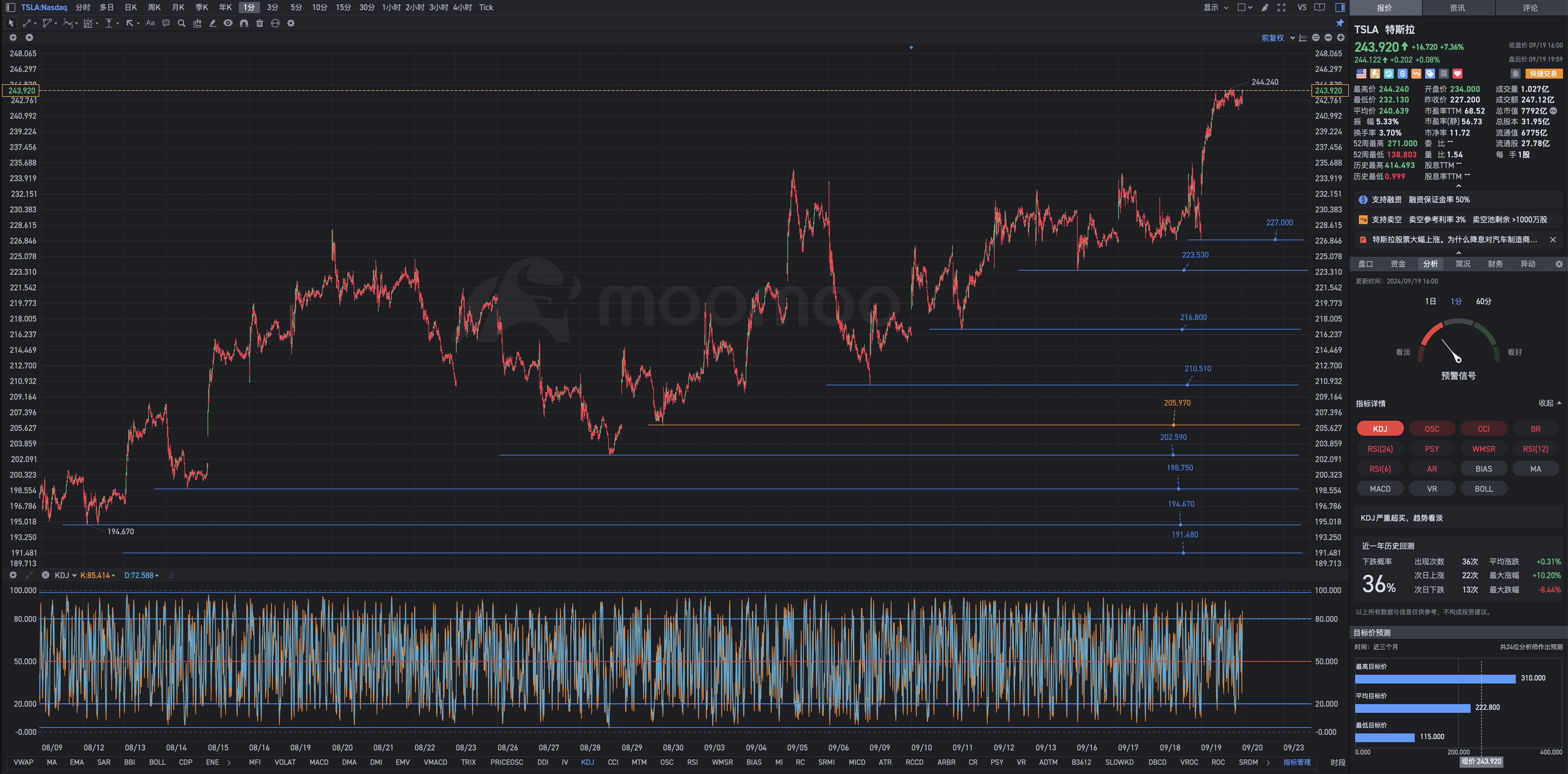This screenshot has width=1568, height=774.
Task: Select the cursor arrow tool
Action: (11, 23)
